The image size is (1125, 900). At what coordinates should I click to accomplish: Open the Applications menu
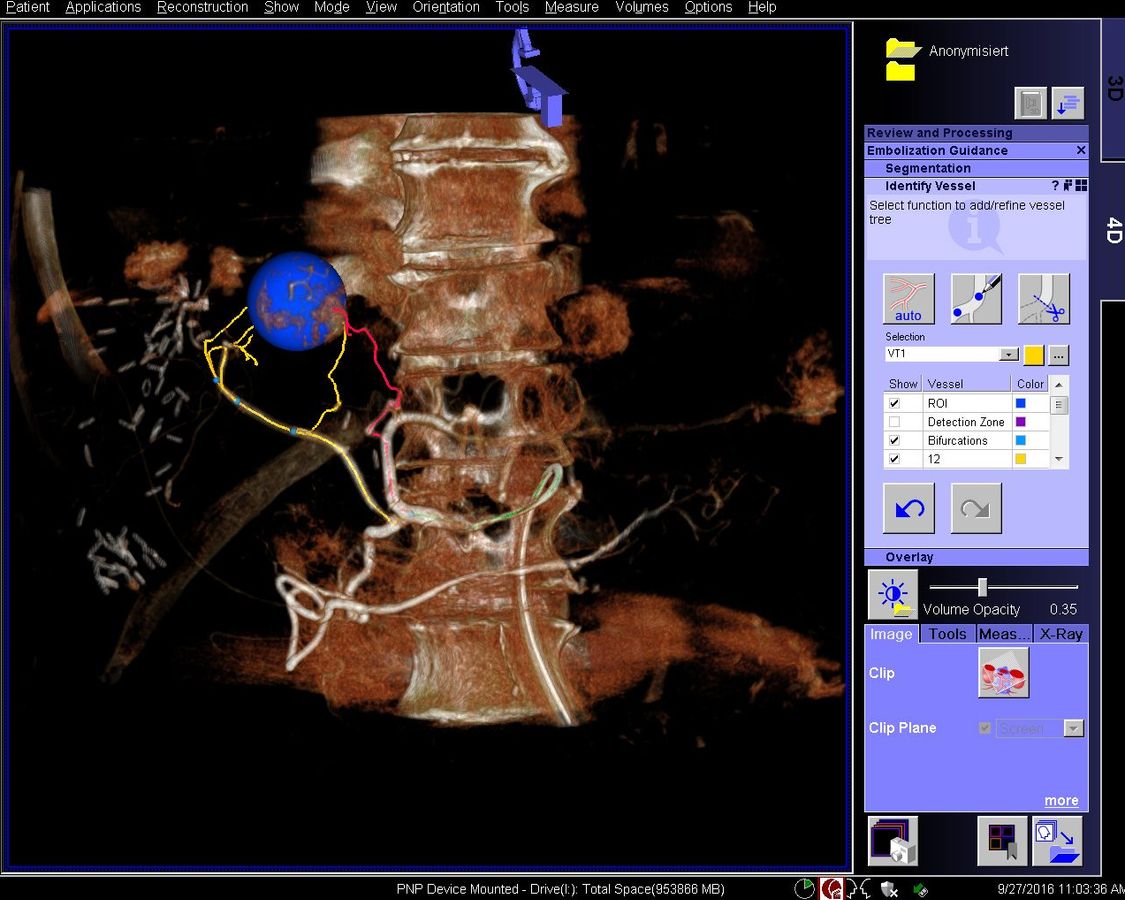coord(103,8)
